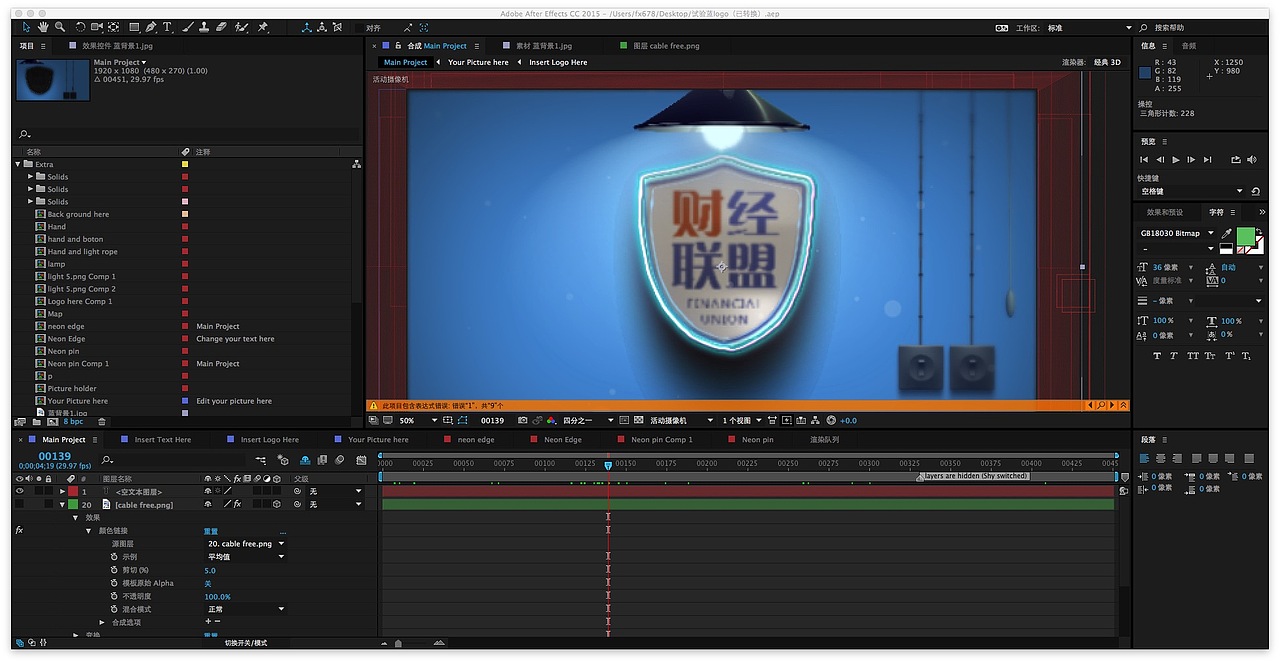The width and height of the screenshot is (1280, 663).
Task: Toggle the lock on Main Project composition tab
Action: coord(398,46)
